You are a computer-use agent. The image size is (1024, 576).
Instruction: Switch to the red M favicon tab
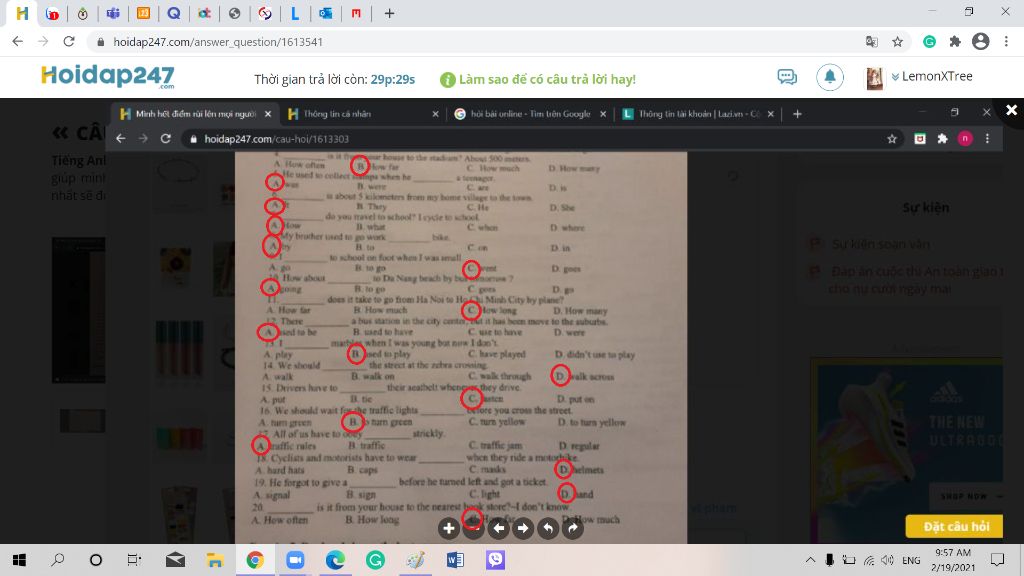coord(356,13)
